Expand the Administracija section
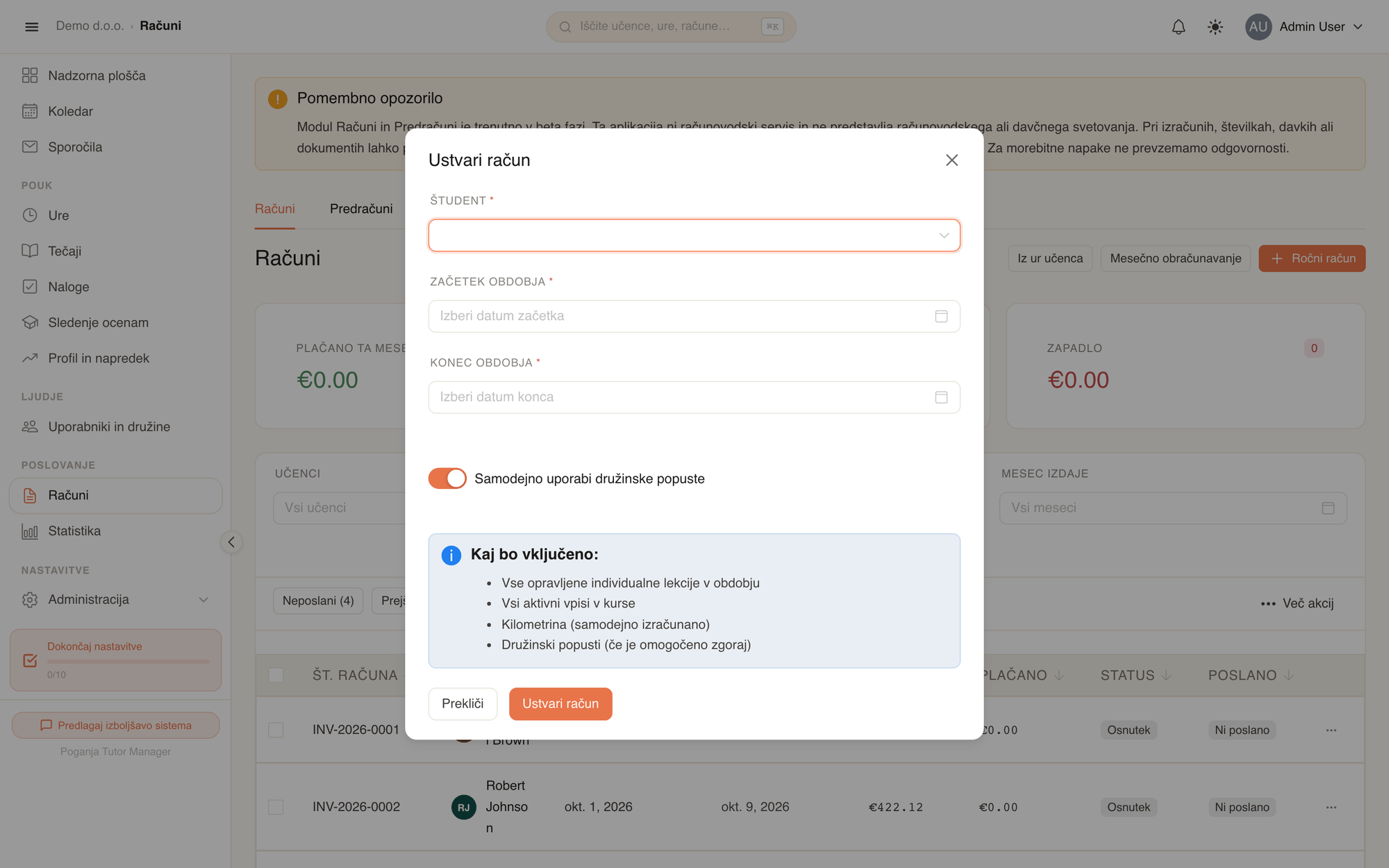The width and height of the screenshot is (1389, 868). coord(115,599)
